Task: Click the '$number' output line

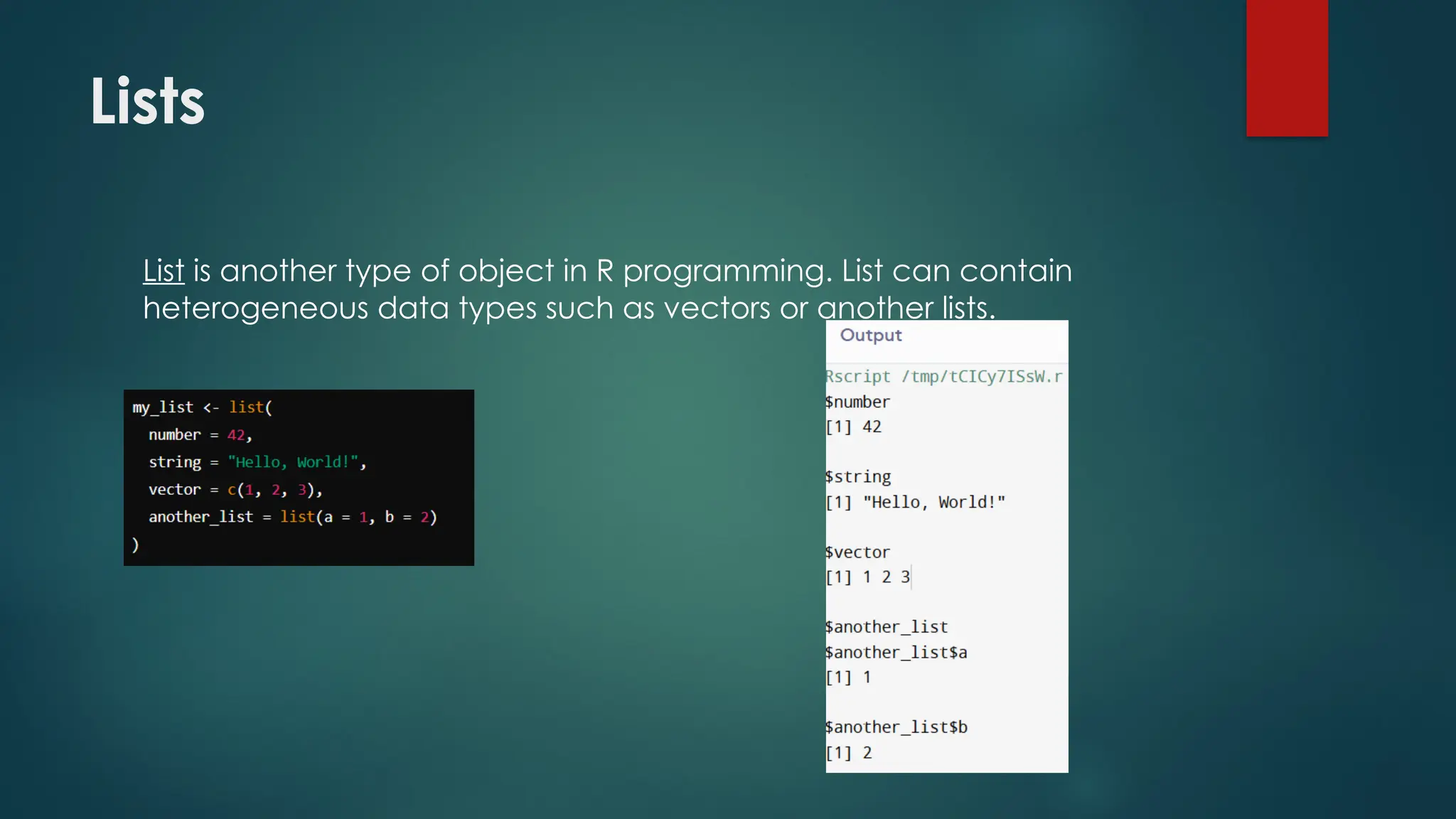Action: (x=857, y=402)
